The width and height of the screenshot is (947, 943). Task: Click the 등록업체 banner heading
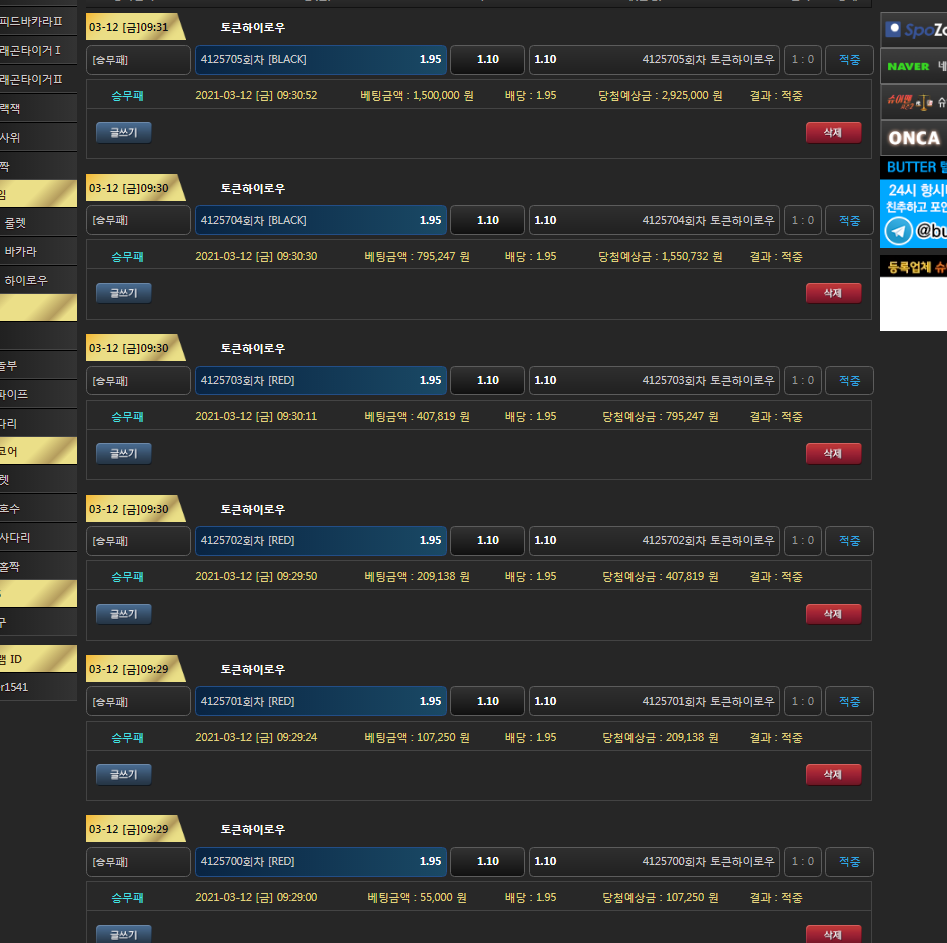pos(913,266)
